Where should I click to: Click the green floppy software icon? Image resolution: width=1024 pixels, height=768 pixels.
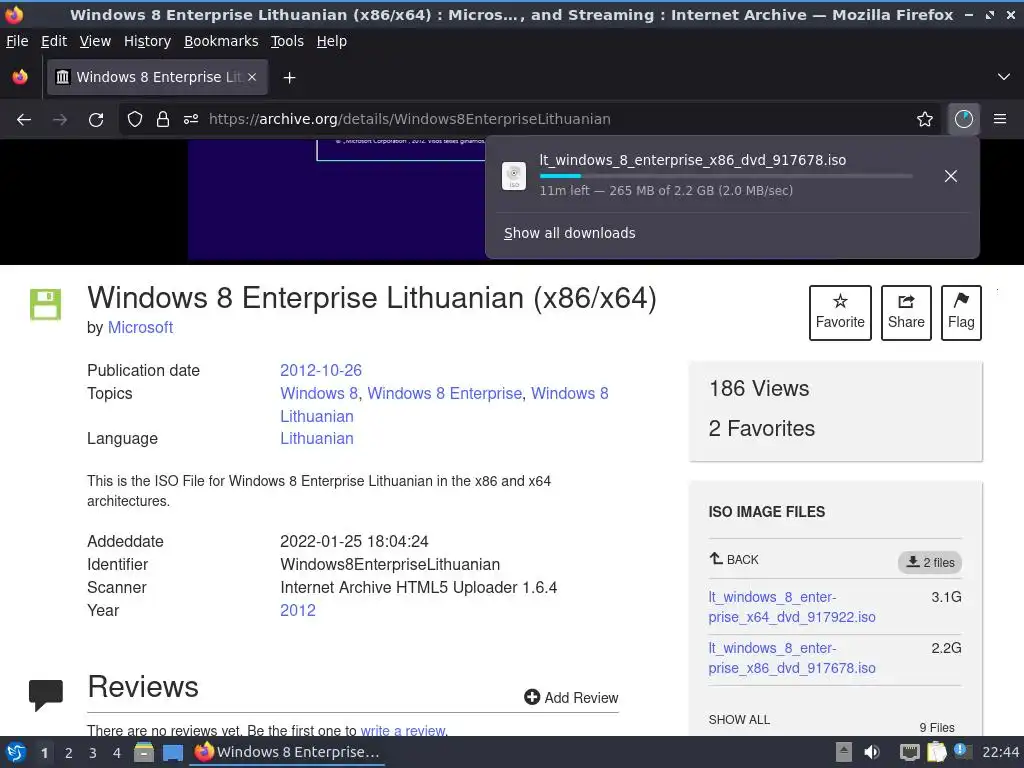pos(46,304)
